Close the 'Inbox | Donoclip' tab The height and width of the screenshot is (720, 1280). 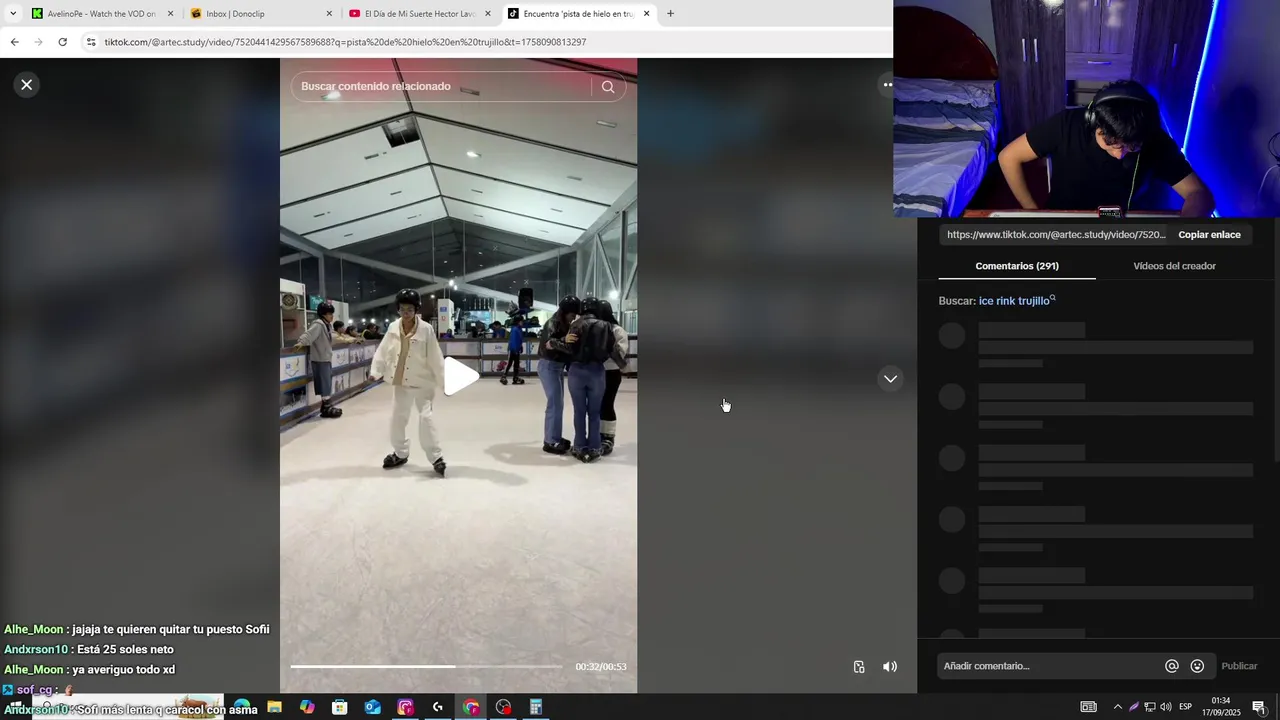[x=329, y=14]
